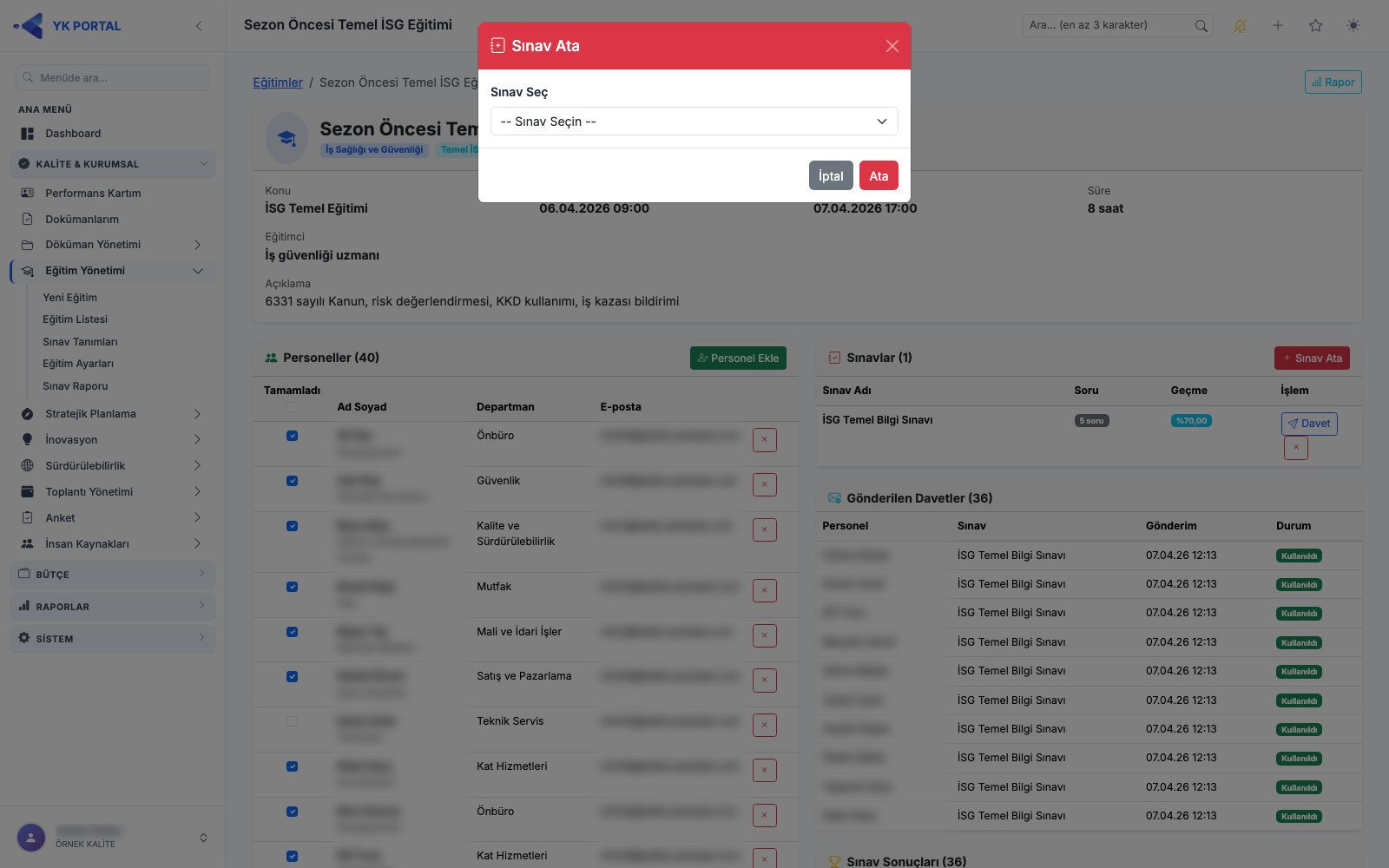The height and width of the screenshot is (868, 1389).
Task: Toggle checkbox for the Satış ve Pazarlama row
Action: (x=292, y=676)
